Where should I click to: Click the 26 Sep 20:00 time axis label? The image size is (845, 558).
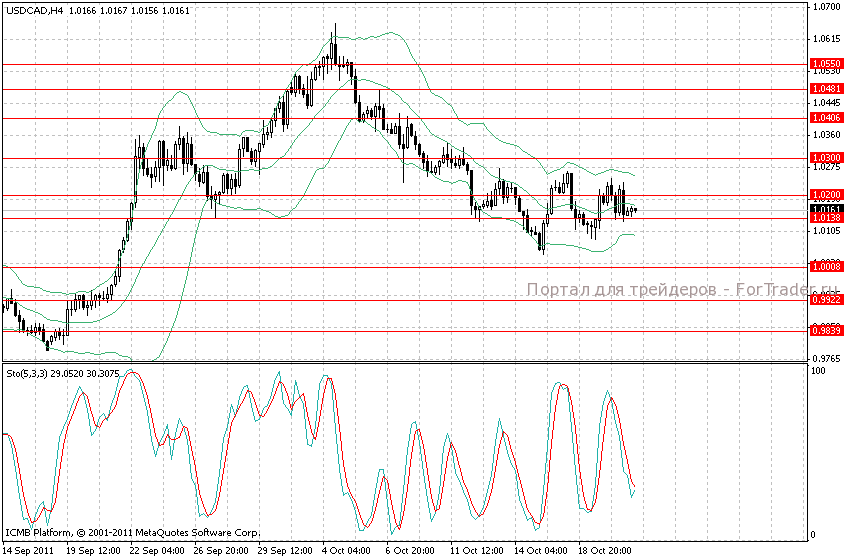coord(221,550)
